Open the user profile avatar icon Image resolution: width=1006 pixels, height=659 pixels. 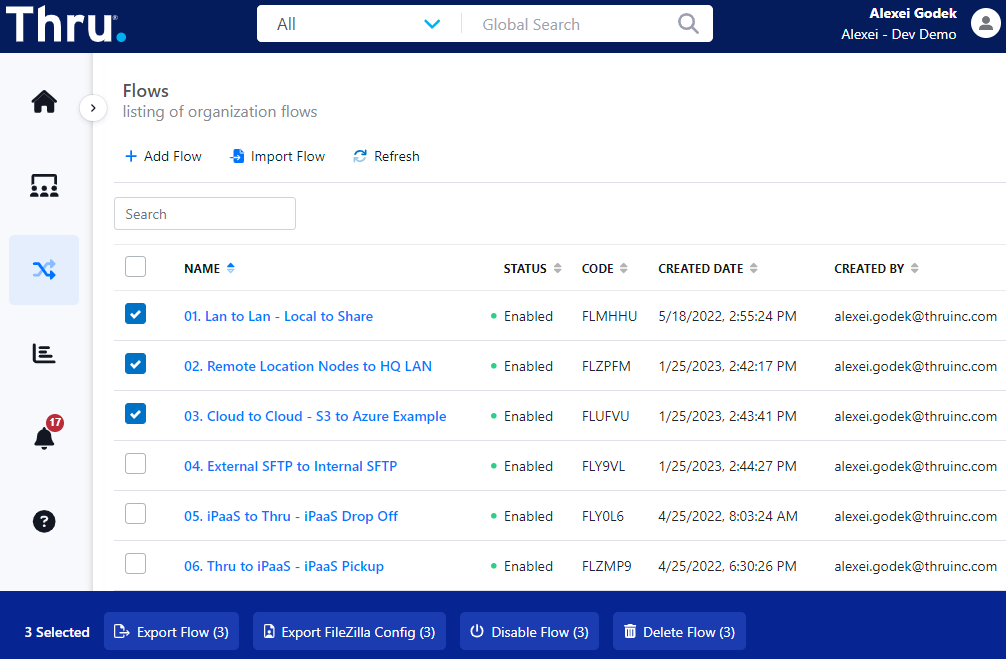pyautogui.click(x=986, y=24)
